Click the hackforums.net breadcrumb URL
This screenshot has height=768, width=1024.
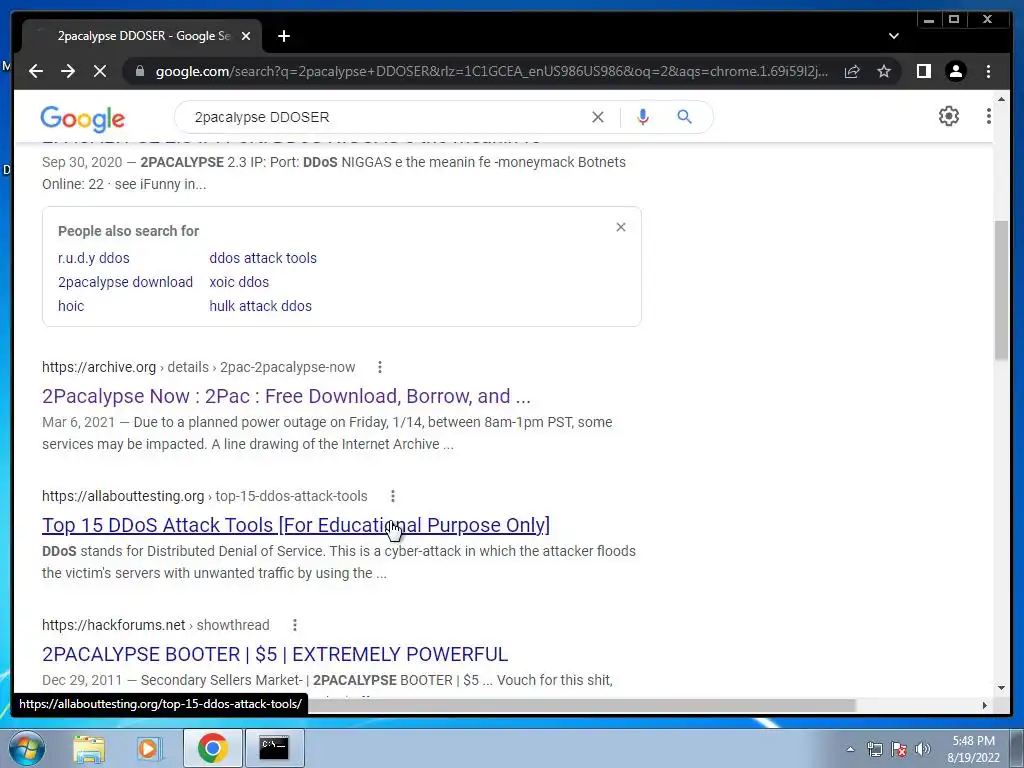pos(155,625)
